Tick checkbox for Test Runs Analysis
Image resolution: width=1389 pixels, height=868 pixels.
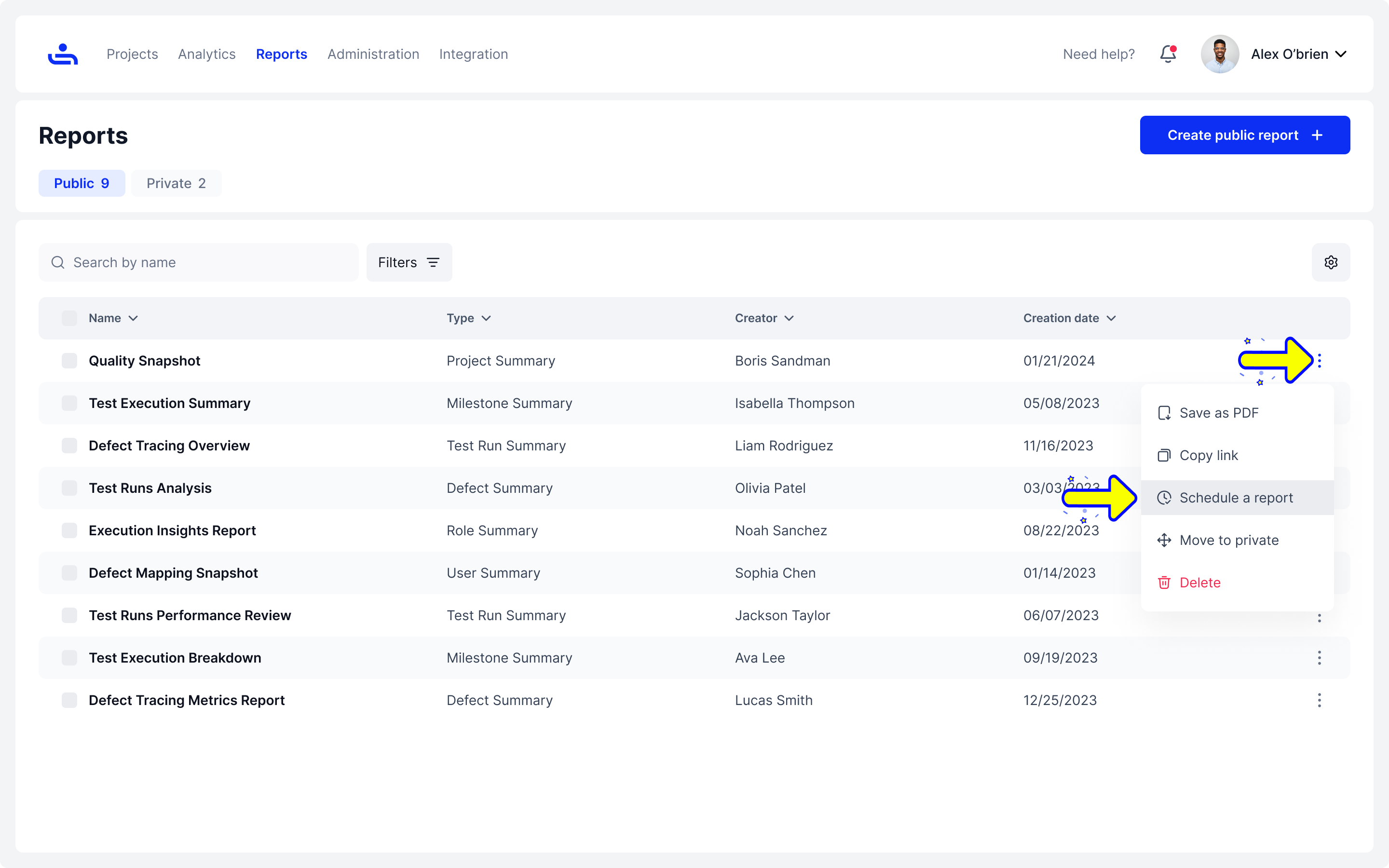69,488
